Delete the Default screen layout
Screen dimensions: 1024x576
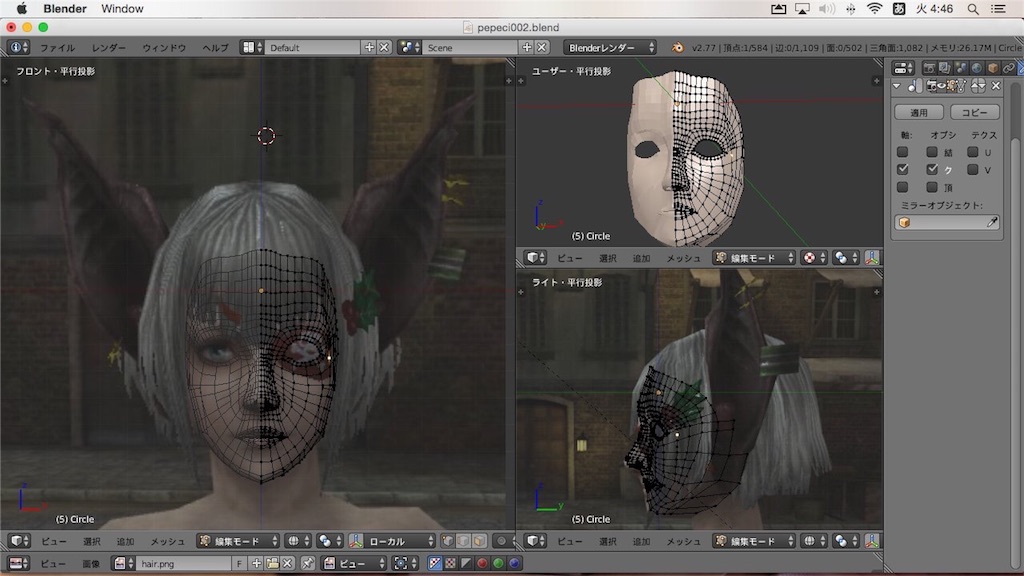385,47
